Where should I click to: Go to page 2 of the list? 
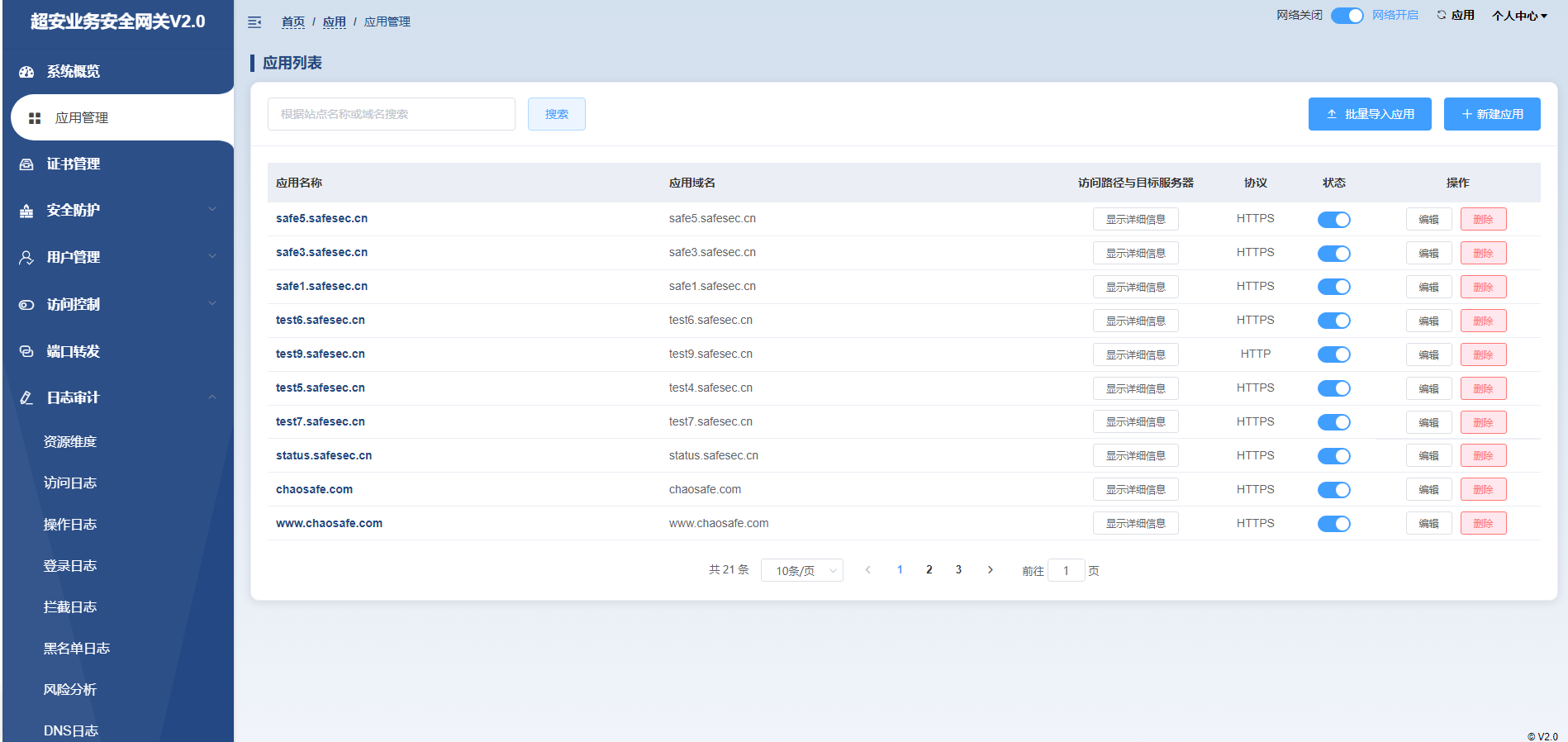(x=929, y=570)
